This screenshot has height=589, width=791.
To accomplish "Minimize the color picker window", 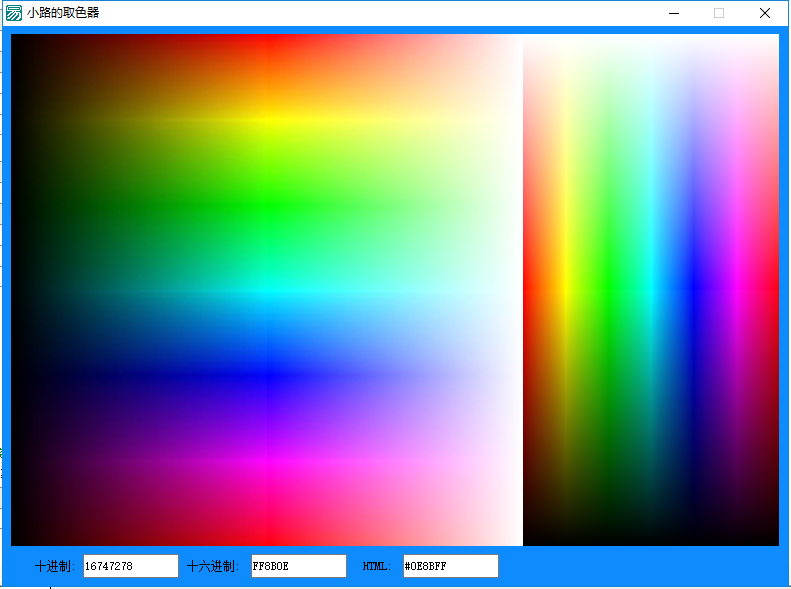I will (674, 13).
